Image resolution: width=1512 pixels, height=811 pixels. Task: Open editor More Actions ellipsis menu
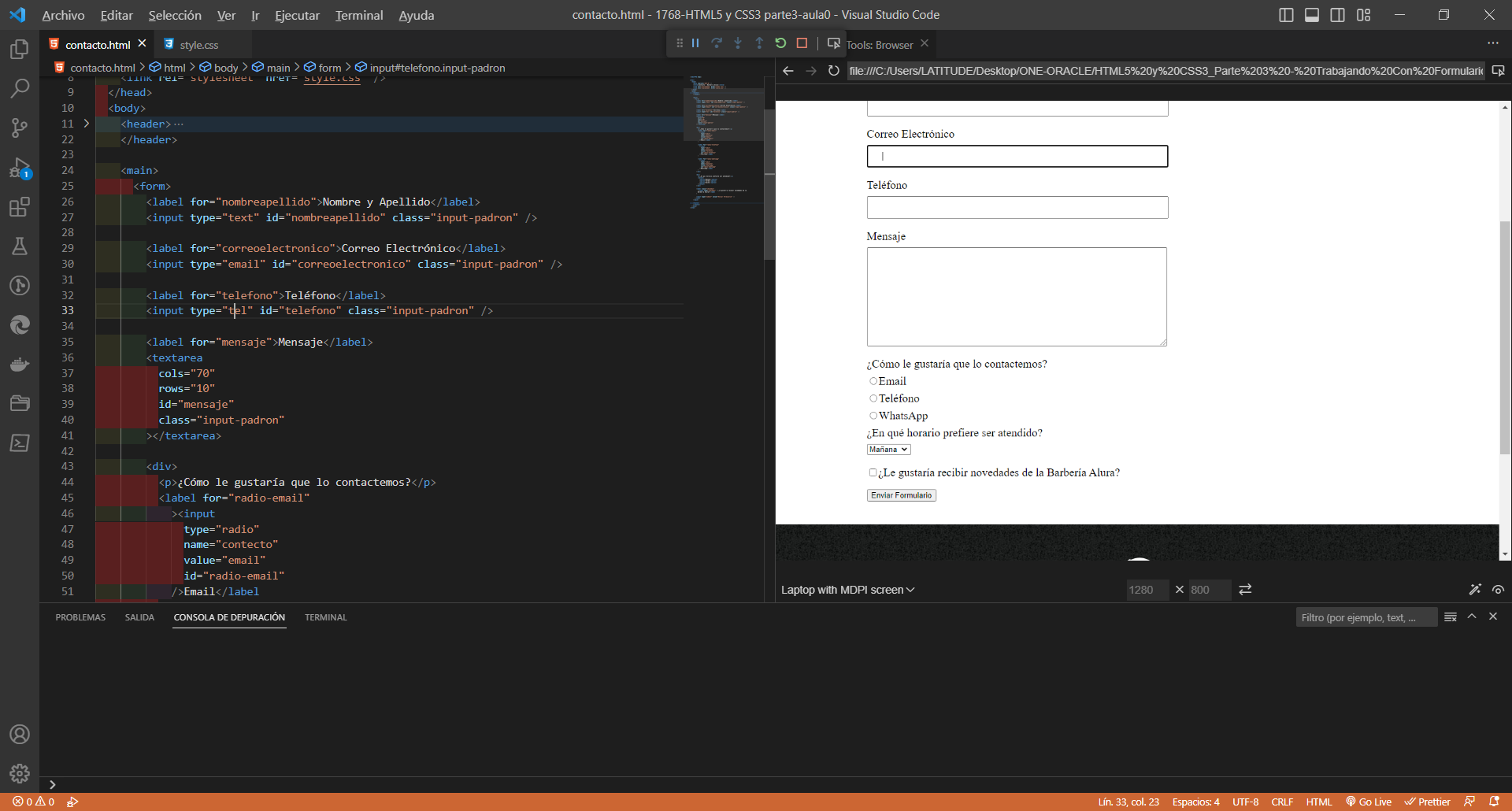pos(1493,43)
